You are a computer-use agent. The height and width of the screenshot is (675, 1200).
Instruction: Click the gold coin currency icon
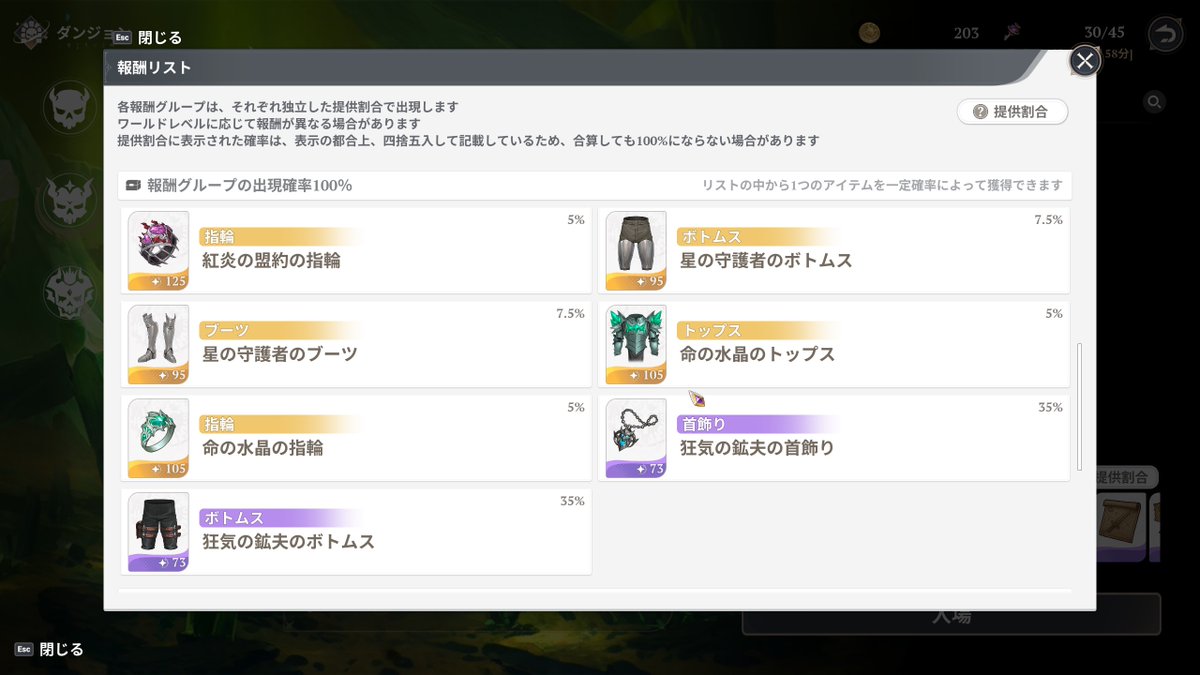click(869, 31)
